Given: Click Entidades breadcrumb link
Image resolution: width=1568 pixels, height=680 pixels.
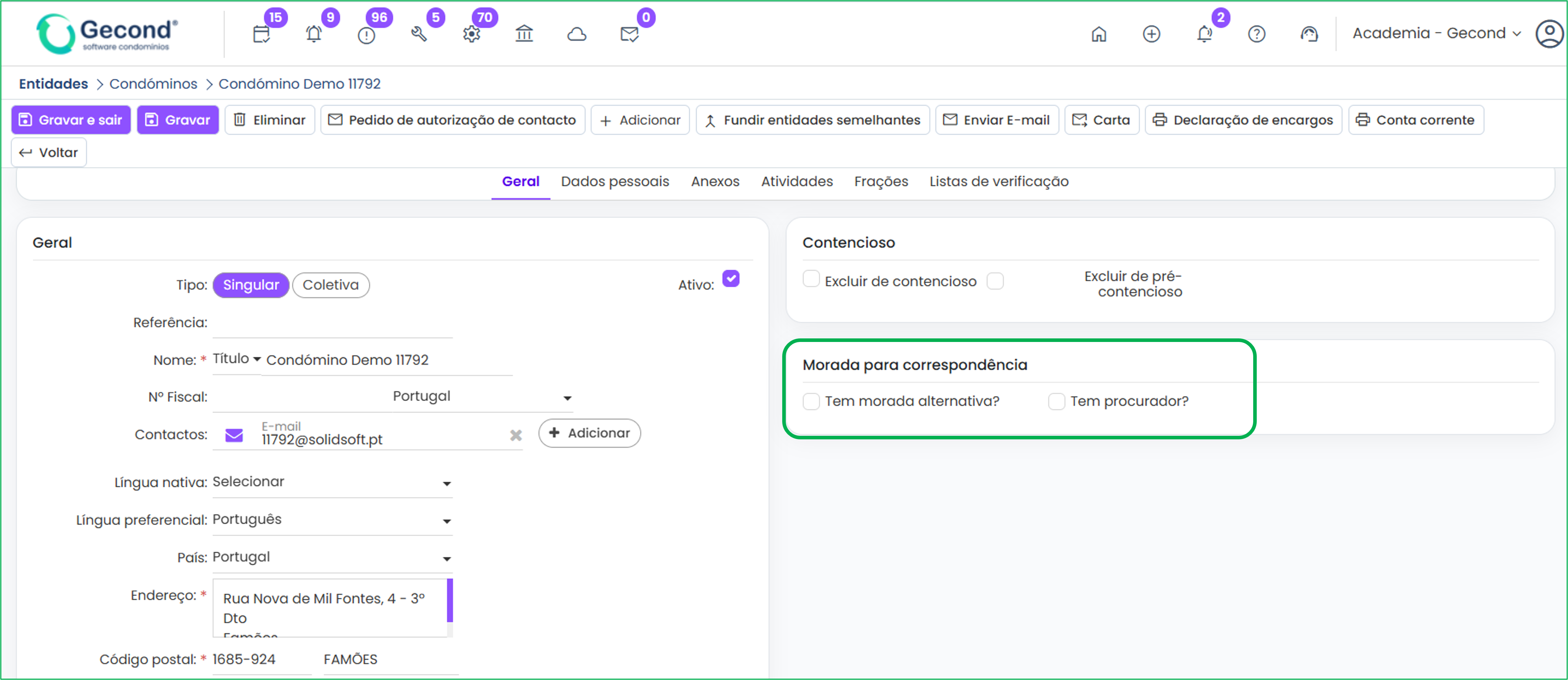Looking at the screenshot, I should 54,84.
